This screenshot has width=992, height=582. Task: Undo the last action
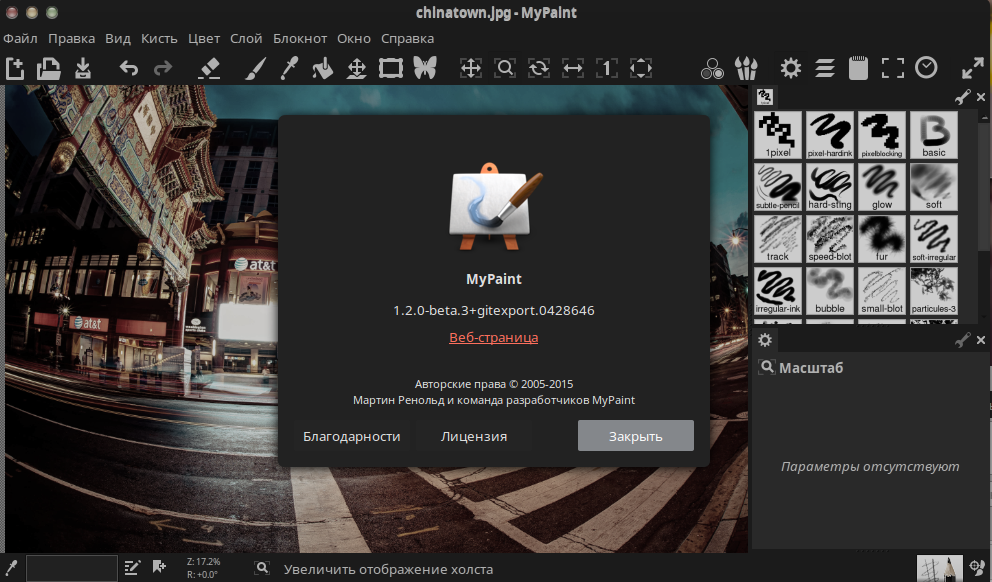coord(128,68)
